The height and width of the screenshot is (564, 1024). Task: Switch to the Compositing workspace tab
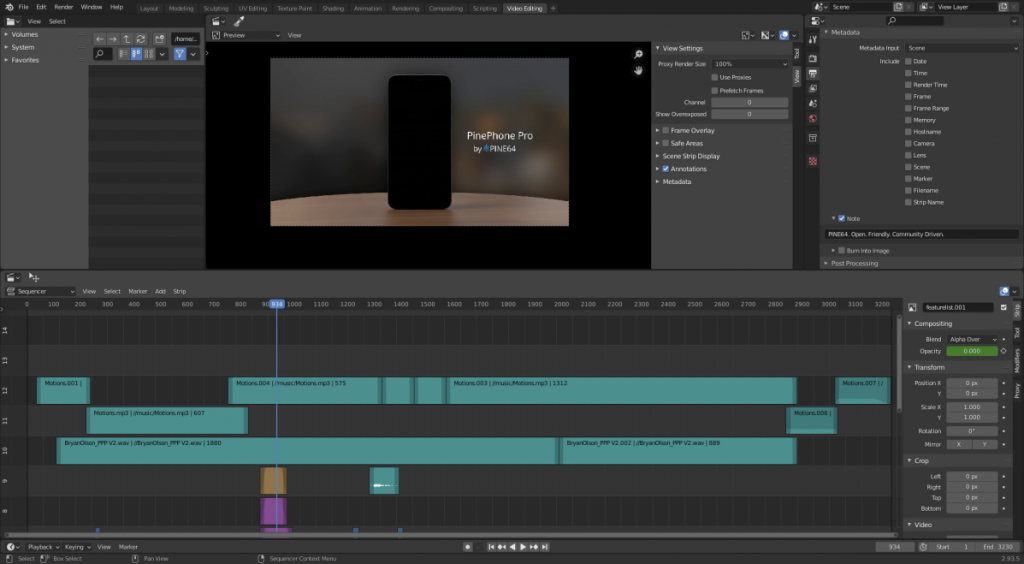click(445, 8)
